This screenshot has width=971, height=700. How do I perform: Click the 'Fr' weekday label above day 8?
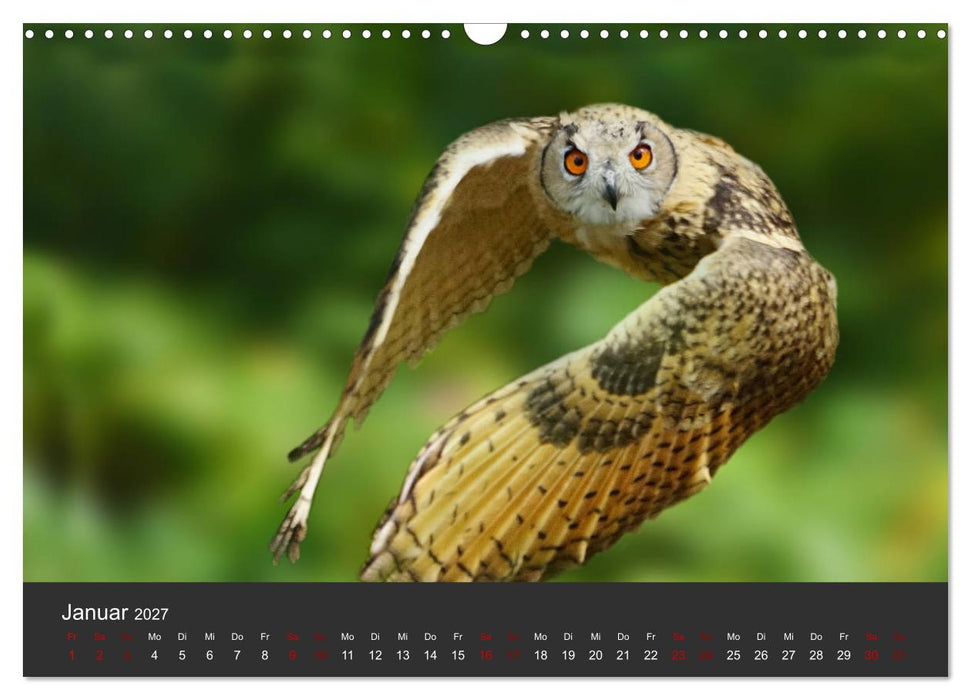[264, 637]
